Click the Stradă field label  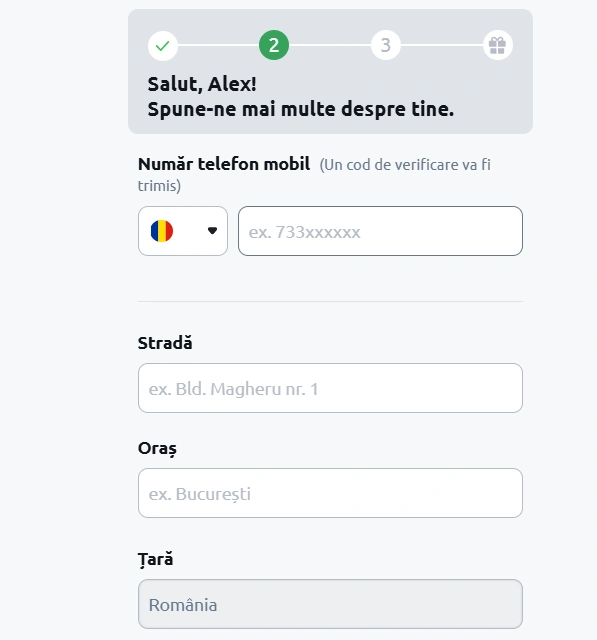coord(165,343)
